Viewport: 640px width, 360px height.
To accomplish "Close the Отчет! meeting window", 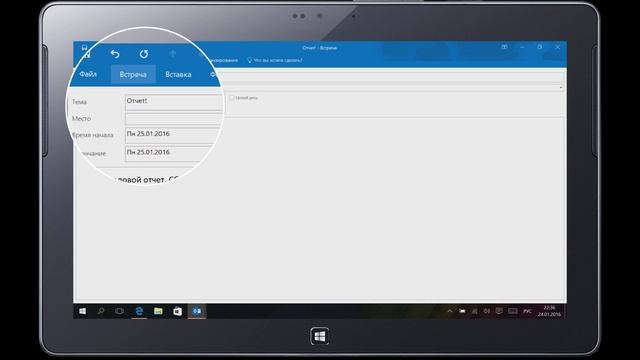I will 558,47.
